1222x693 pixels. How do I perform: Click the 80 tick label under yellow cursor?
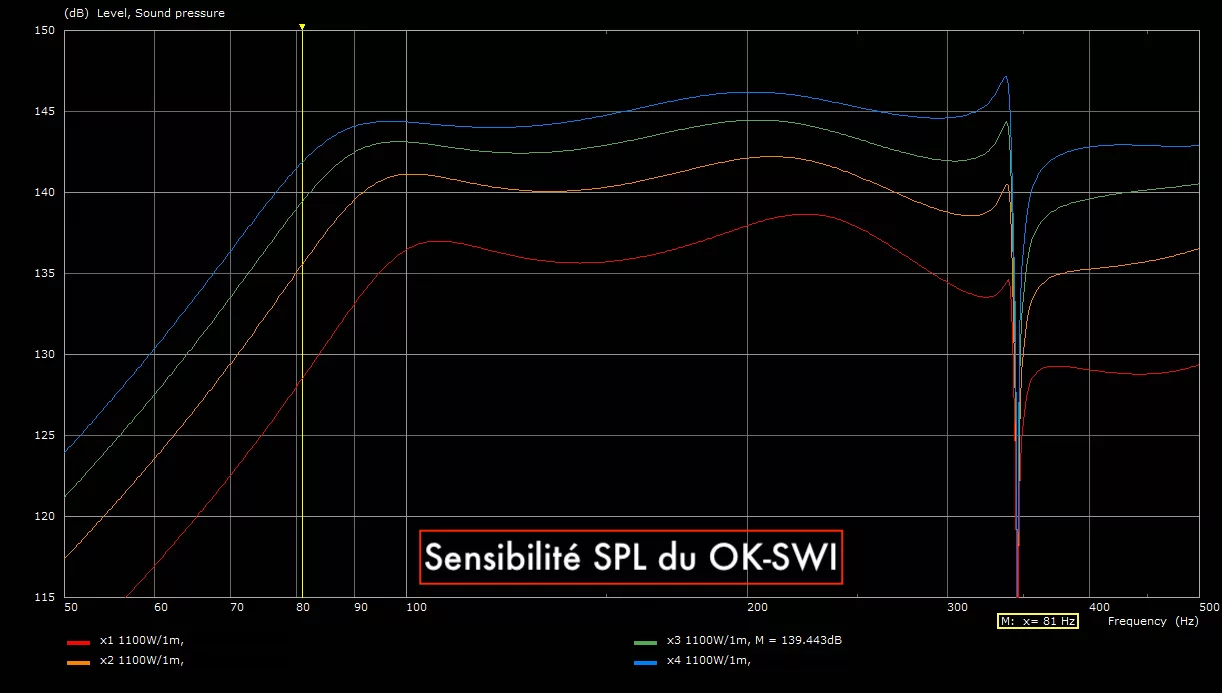(302, 607)
